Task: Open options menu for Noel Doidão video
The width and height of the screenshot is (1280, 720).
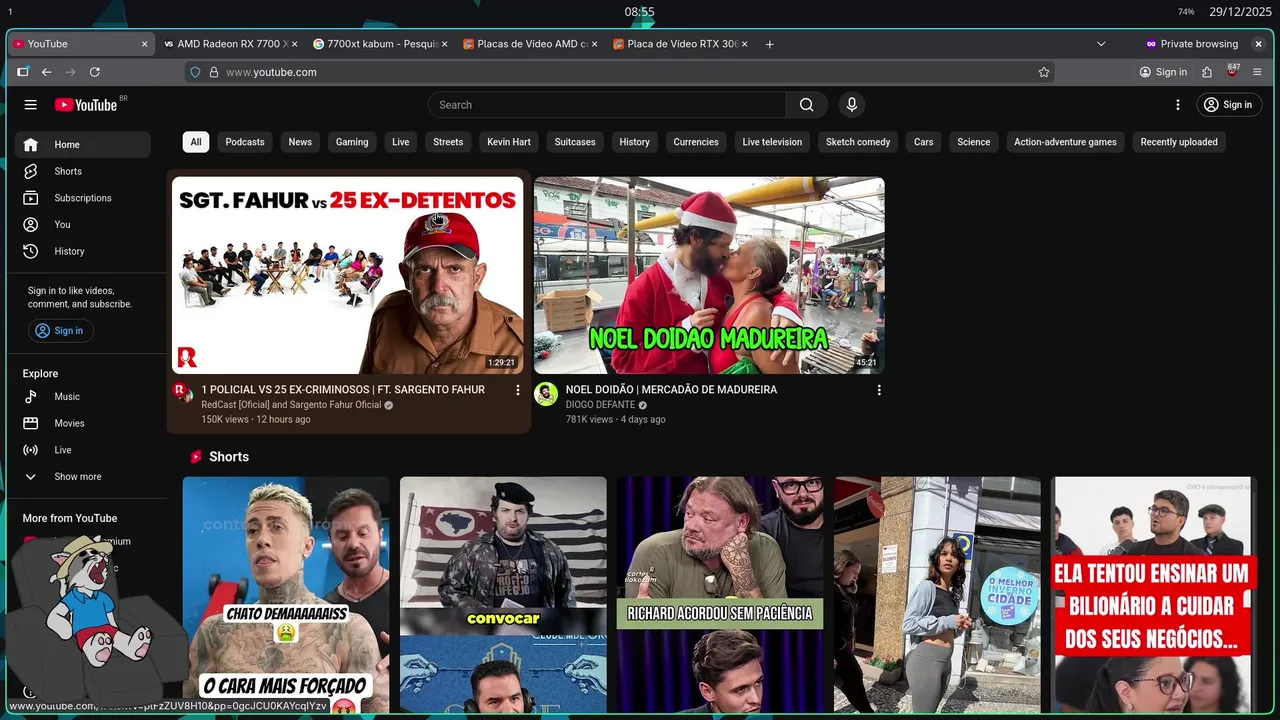Action: tap(879, 390)
